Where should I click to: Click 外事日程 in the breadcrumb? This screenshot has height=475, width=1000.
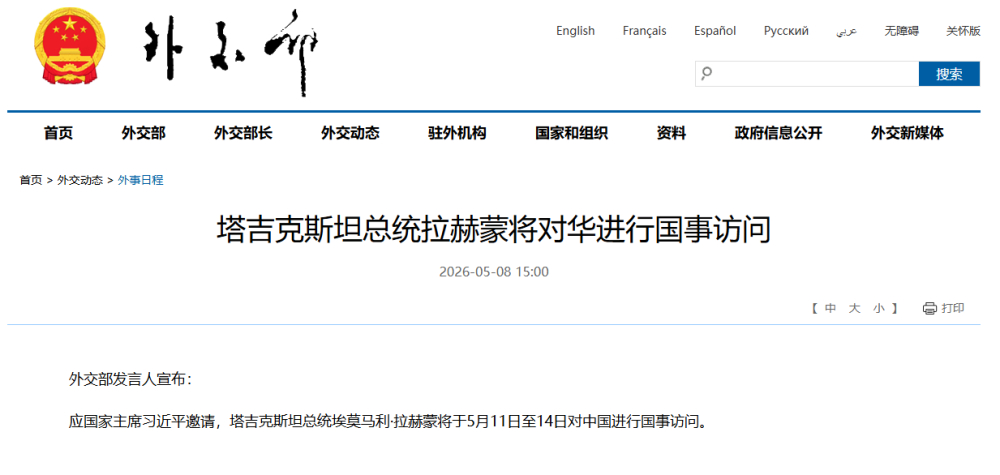(x=140, y=180)
